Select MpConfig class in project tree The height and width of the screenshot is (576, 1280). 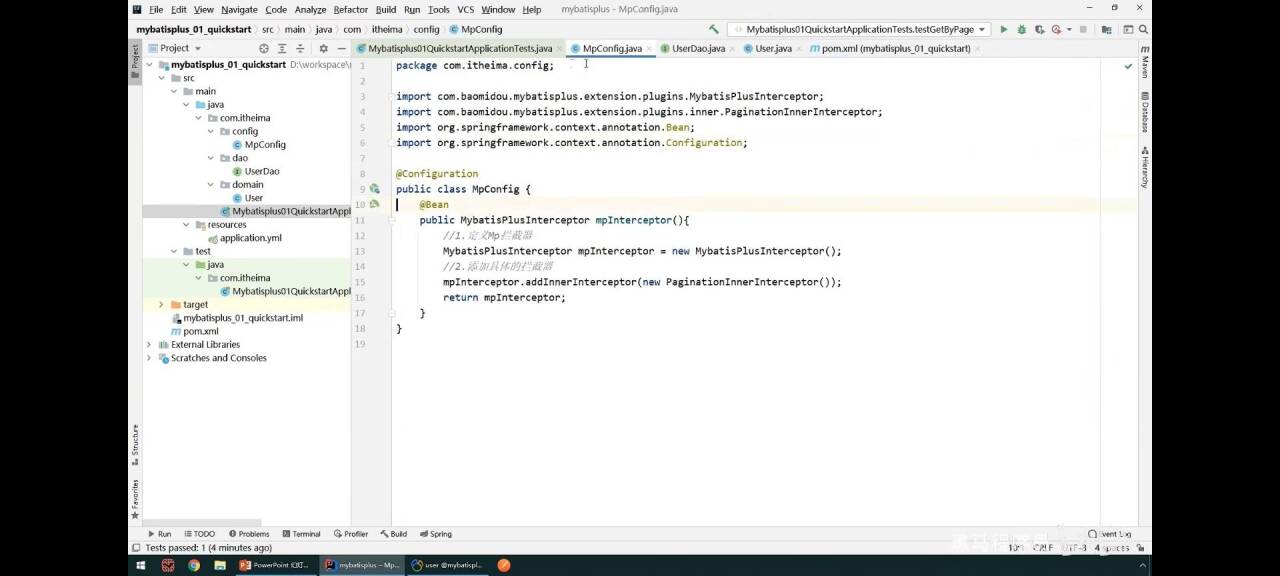[258, 144]
